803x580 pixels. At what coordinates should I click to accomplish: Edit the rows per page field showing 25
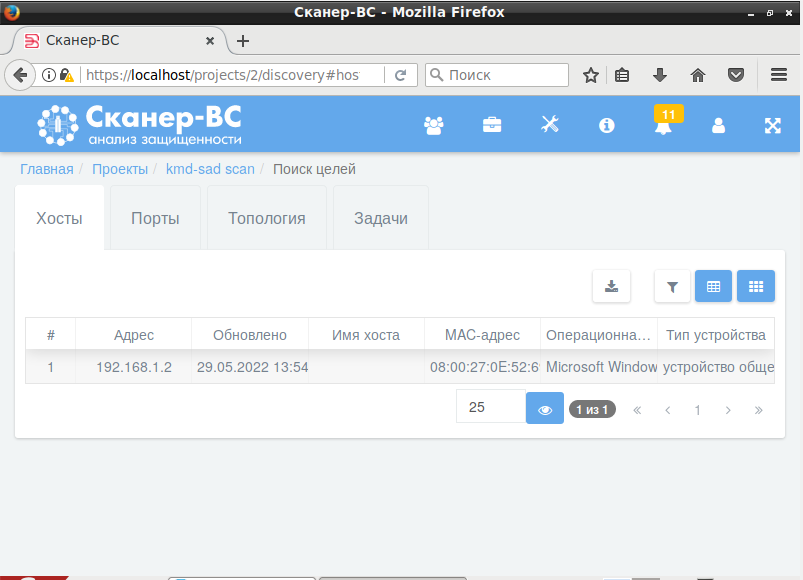coord(491,407)
